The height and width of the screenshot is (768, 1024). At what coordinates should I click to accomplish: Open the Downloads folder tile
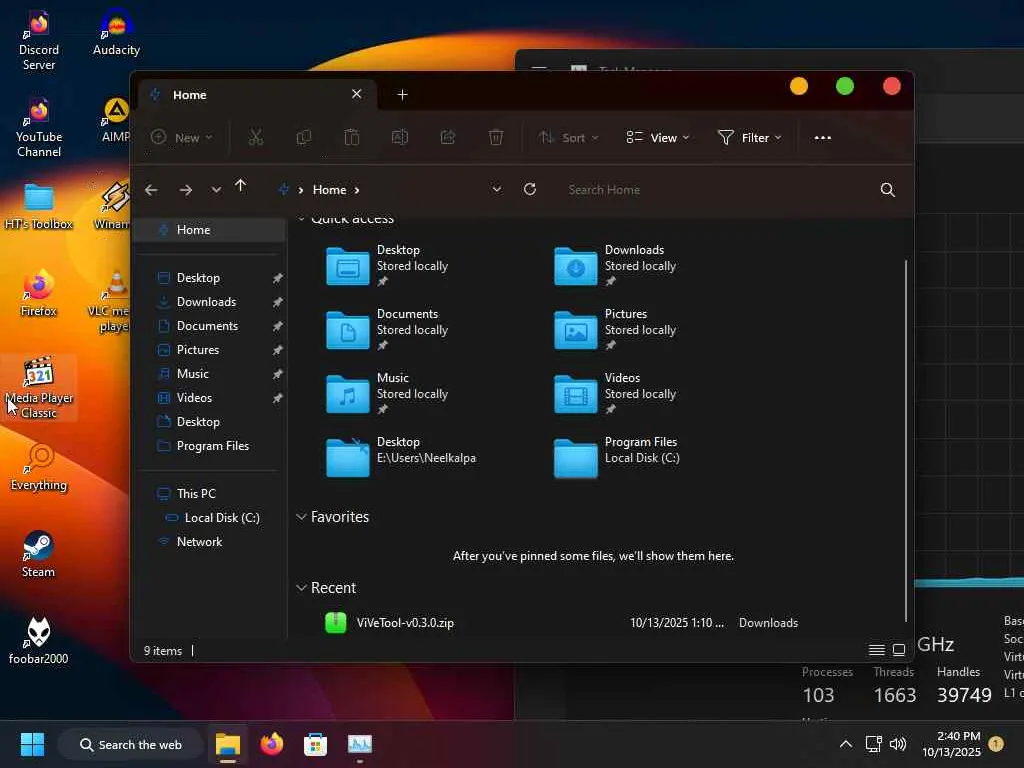pyautogui.click(x=616, y=266)
